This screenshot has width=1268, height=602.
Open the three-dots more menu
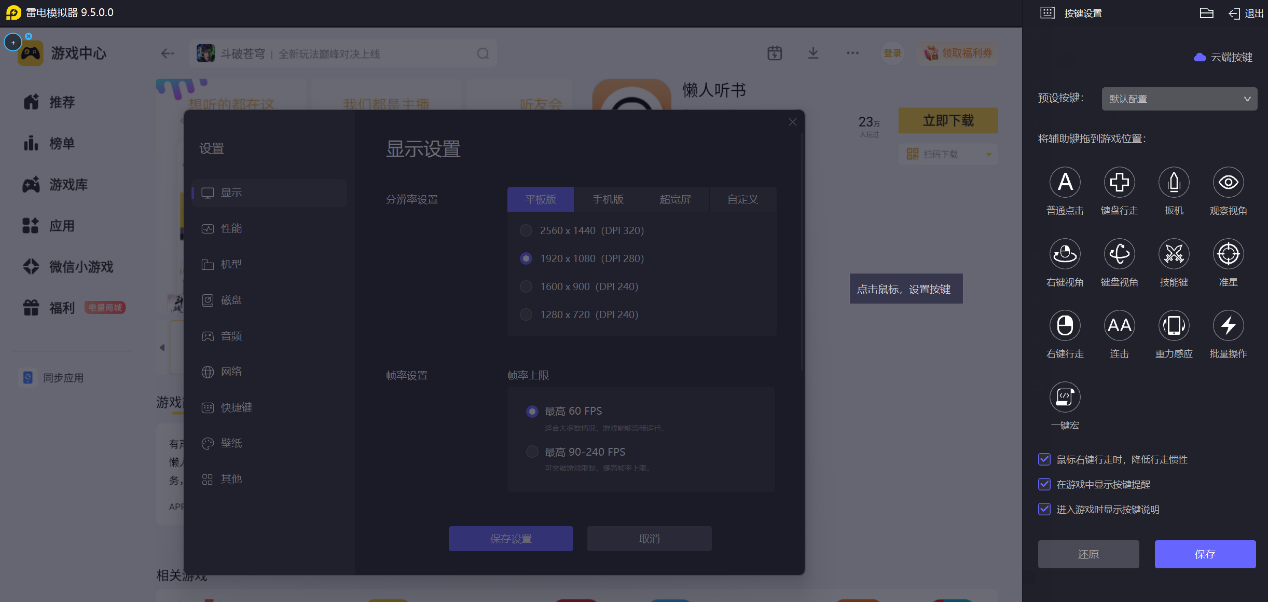pyautogui.click(x=852, y=53)
